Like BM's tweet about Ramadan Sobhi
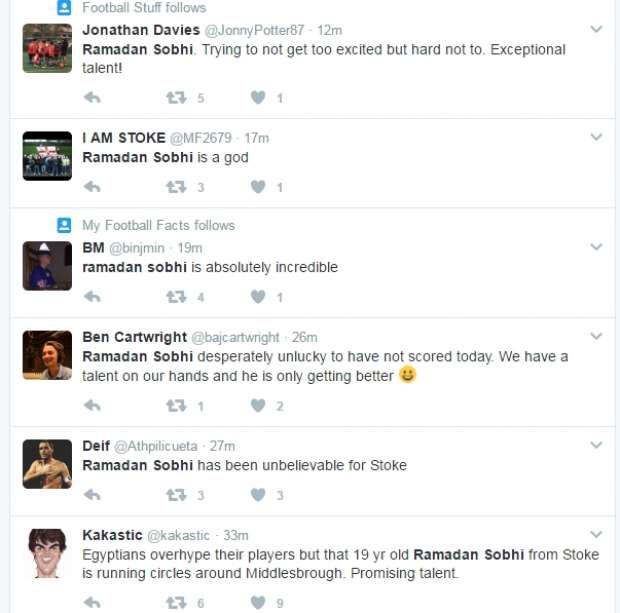620x613 pixels. [x=258, y=297]
